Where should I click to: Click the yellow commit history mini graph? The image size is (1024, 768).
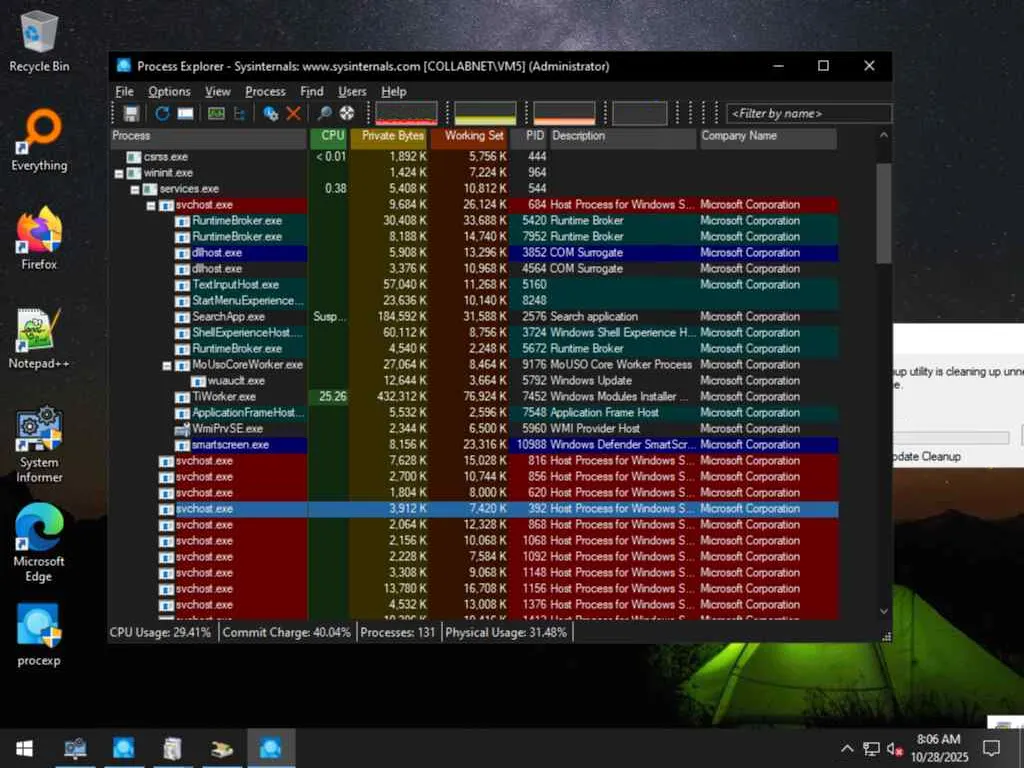tap(485, 113)
